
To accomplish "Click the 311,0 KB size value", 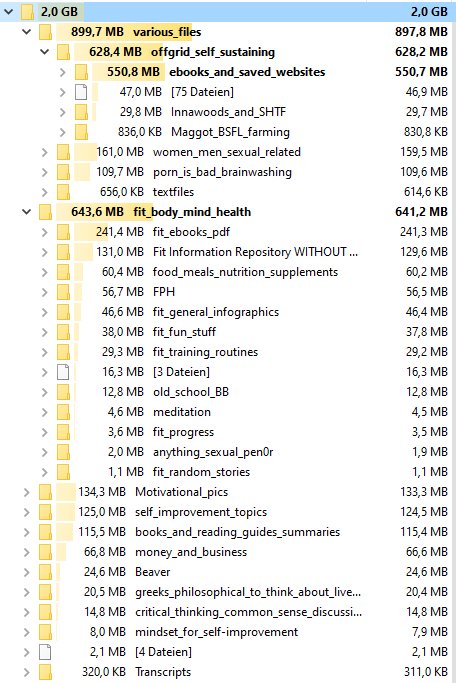I will pyautogui.click(x=426, y=672).
